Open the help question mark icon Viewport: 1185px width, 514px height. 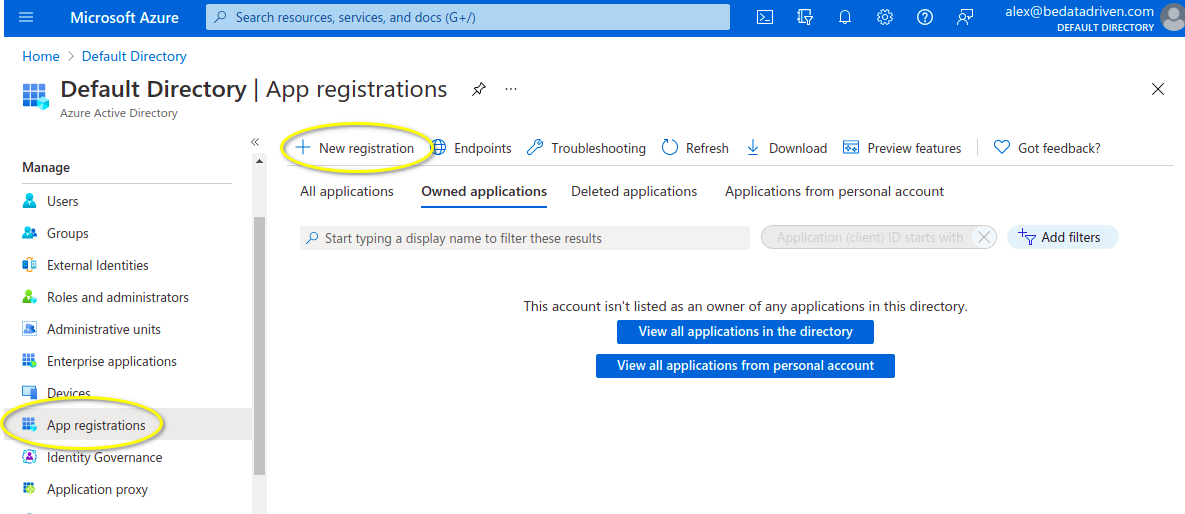(x=925, y=17)
